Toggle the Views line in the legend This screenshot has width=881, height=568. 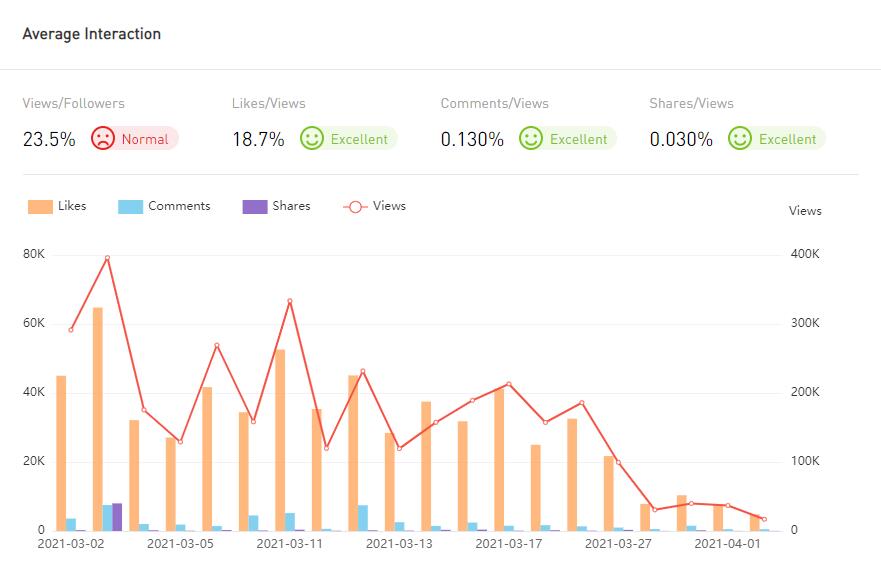coord(375,206)
